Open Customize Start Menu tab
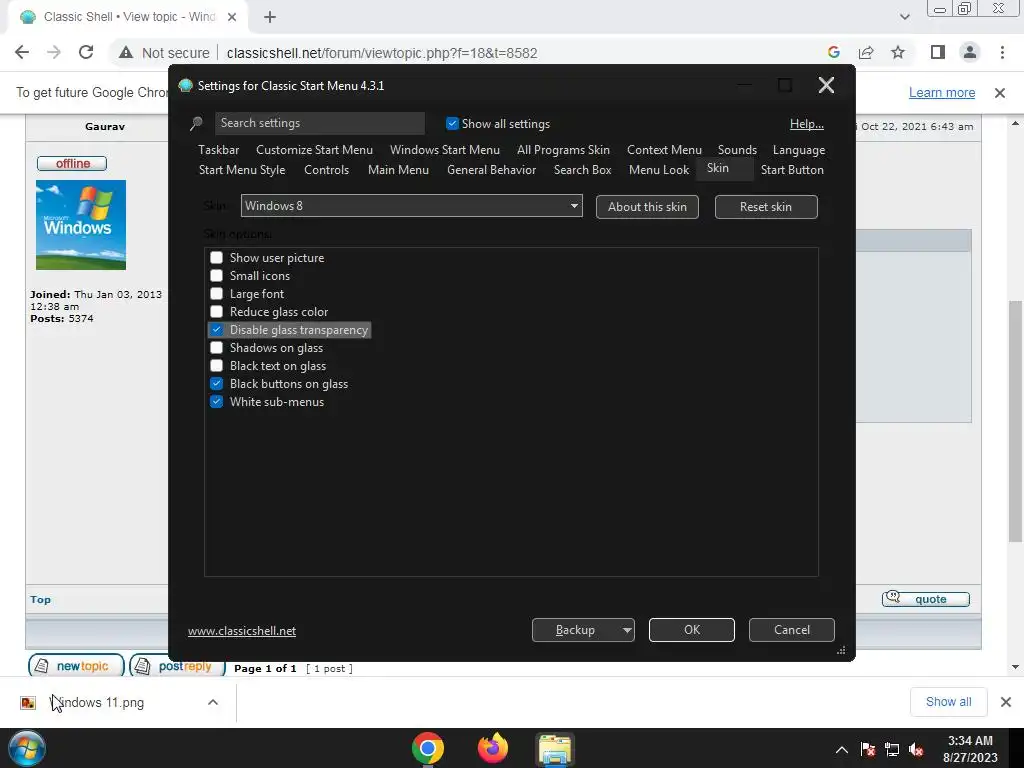This screenshot has height=768, width=1024. pyautogui.click(x=314, y=150)
